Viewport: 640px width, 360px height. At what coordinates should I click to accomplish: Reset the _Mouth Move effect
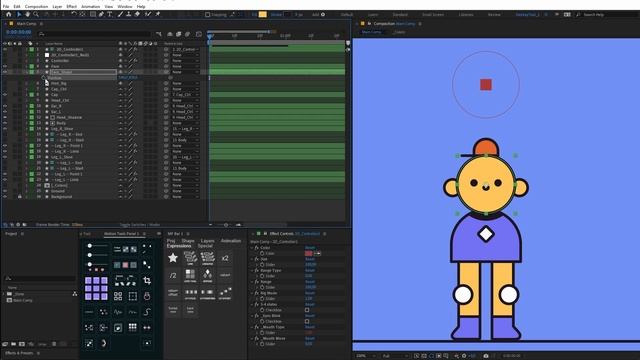point(310,338)
